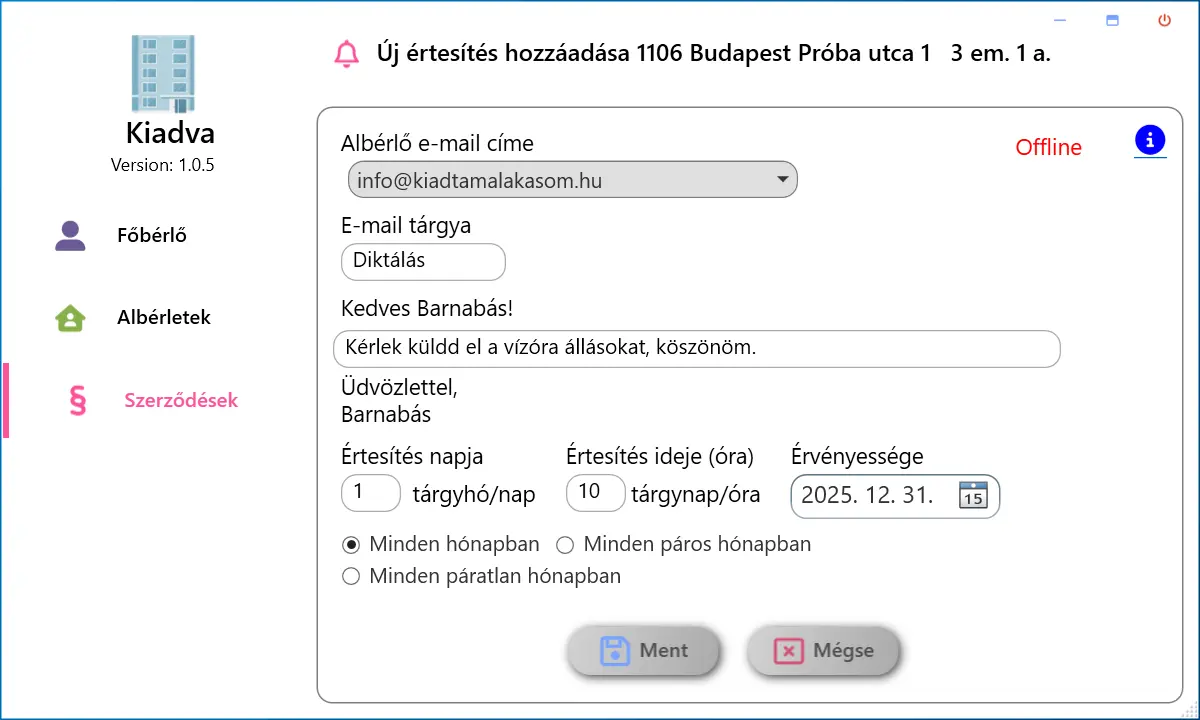Select the Minden páros hónapban radio option
Image resolution: width=1200 pixels, height=720 pixels.
(565, 545)
